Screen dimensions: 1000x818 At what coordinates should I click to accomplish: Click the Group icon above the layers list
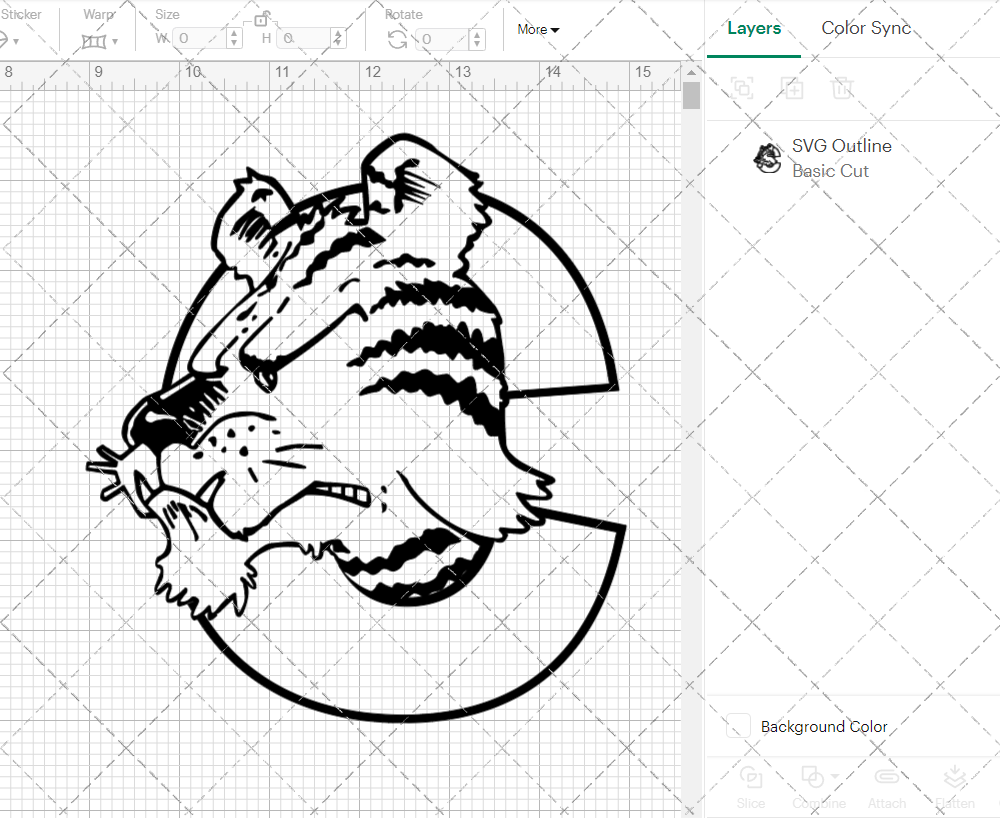point(742,88)
